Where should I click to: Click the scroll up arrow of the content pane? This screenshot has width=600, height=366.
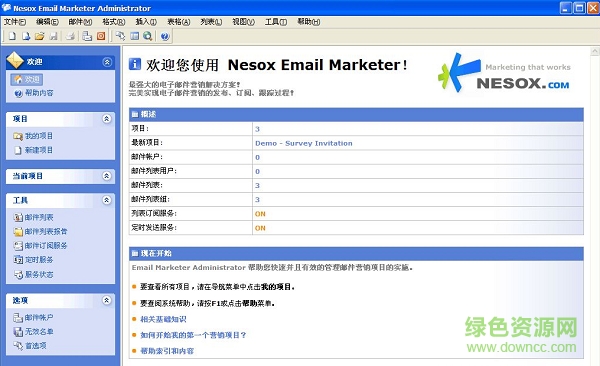tap(595, 51)
